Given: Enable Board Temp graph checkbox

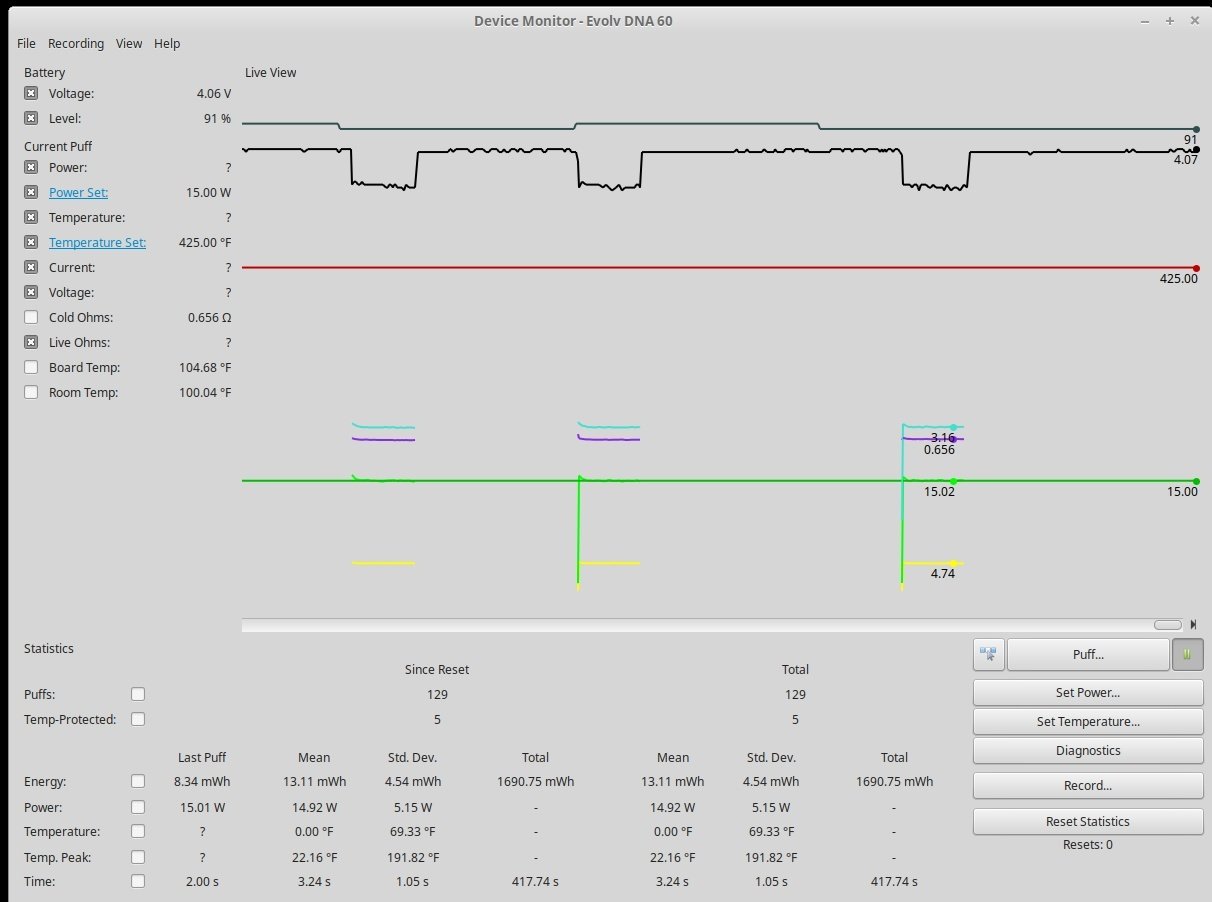Looking at the screenshot, I should (x=31, y=368).
